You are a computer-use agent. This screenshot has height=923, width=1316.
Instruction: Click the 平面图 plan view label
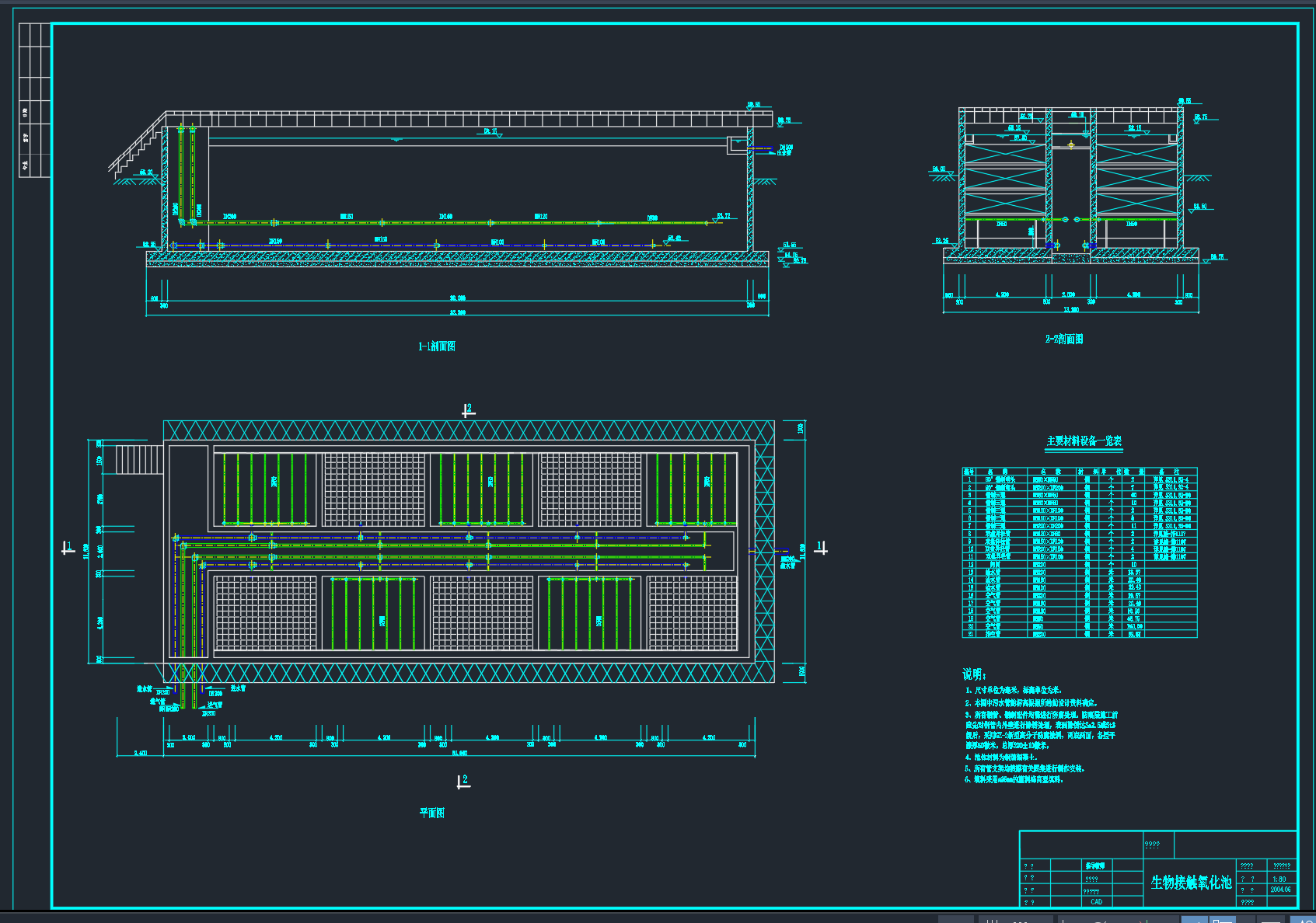[x=432, y=813]
